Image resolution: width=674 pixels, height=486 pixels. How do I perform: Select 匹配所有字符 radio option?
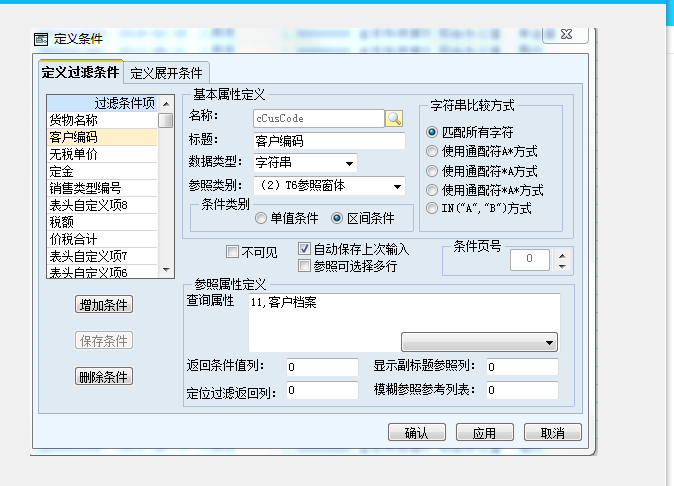pyautogui.click(x=432, y=132)
